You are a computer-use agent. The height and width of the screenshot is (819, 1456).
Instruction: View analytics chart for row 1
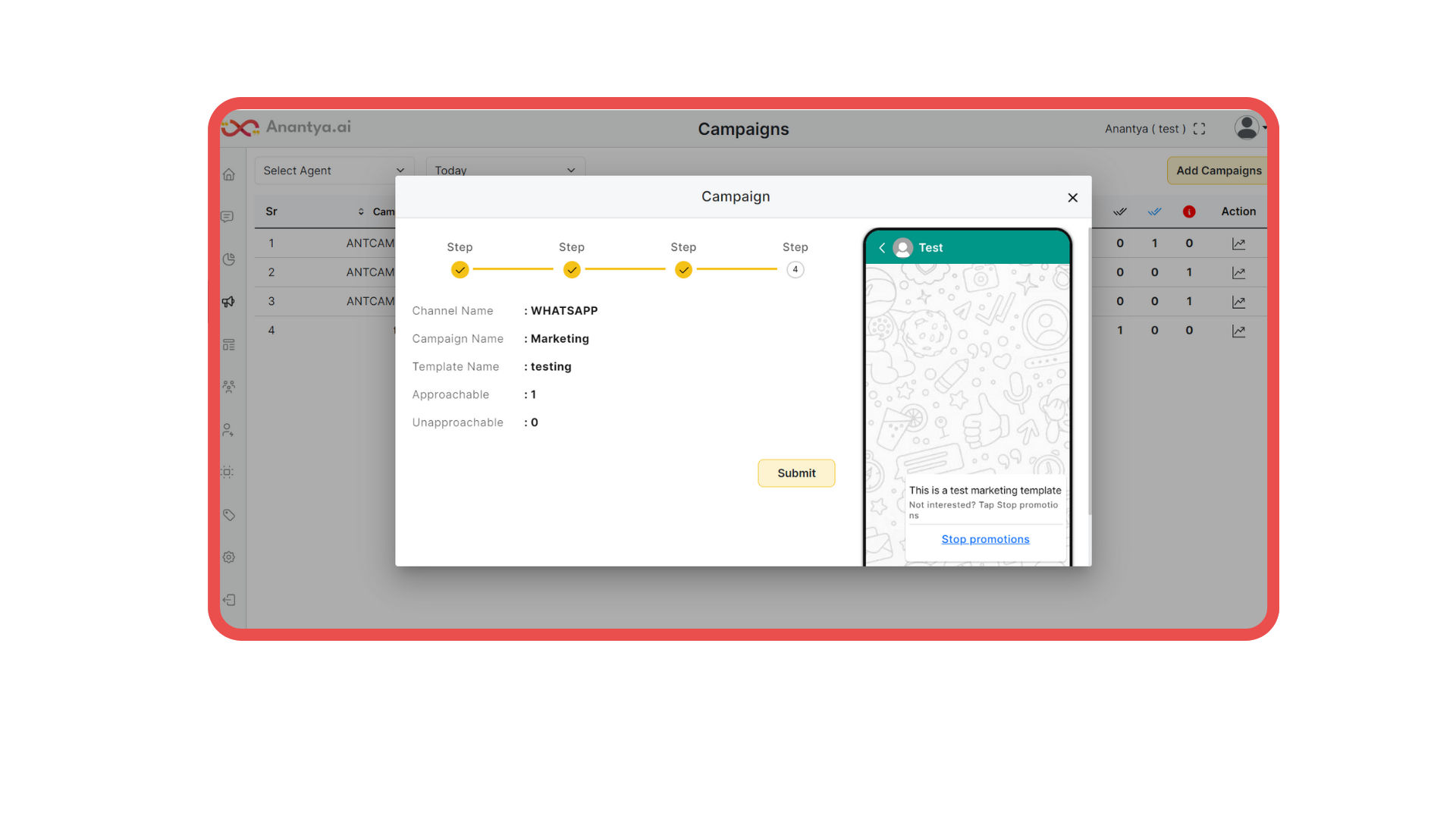pyautogui.click(x=1238, y=243)
